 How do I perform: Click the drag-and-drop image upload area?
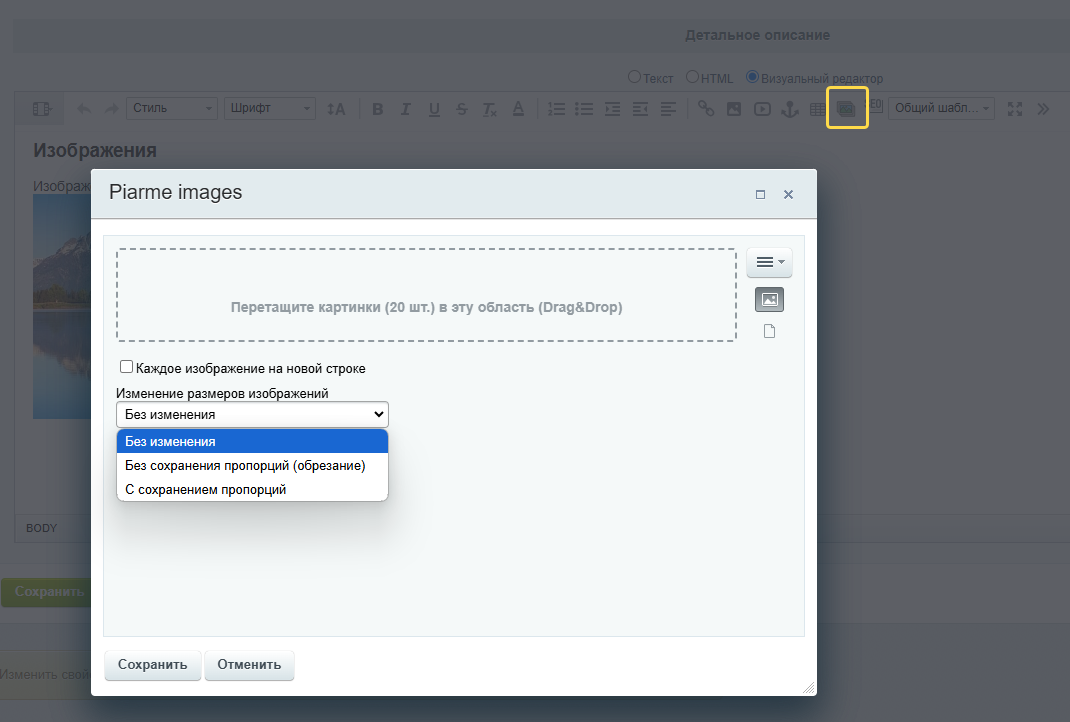tap(426, 296)
